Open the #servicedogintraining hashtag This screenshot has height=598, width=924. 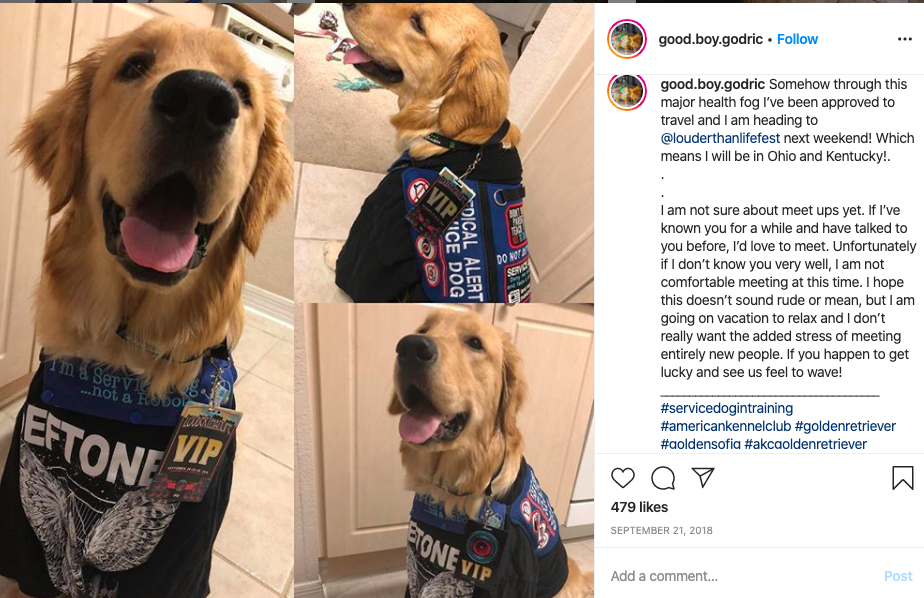pyautogui.click(x=727, y=408)
